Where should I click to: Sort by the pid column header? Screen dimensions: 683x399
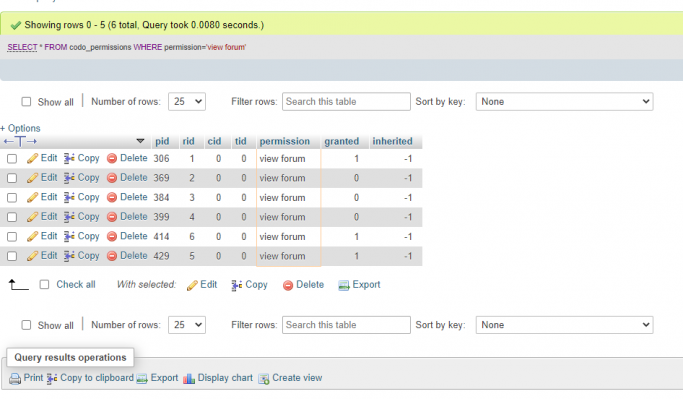click(x=162, y=141)
